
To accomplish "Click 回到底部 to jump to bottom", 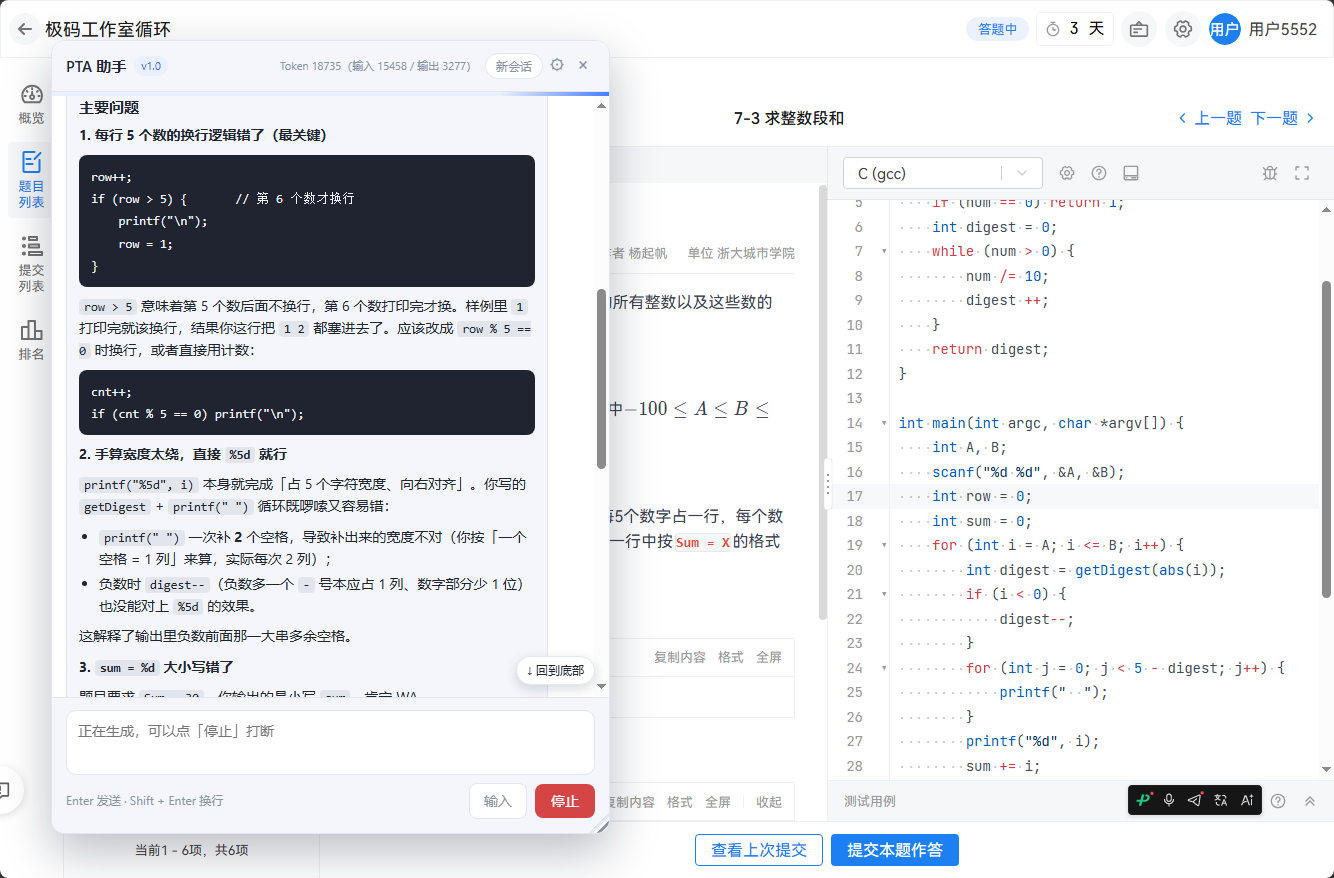I will [x=555, y=670].
